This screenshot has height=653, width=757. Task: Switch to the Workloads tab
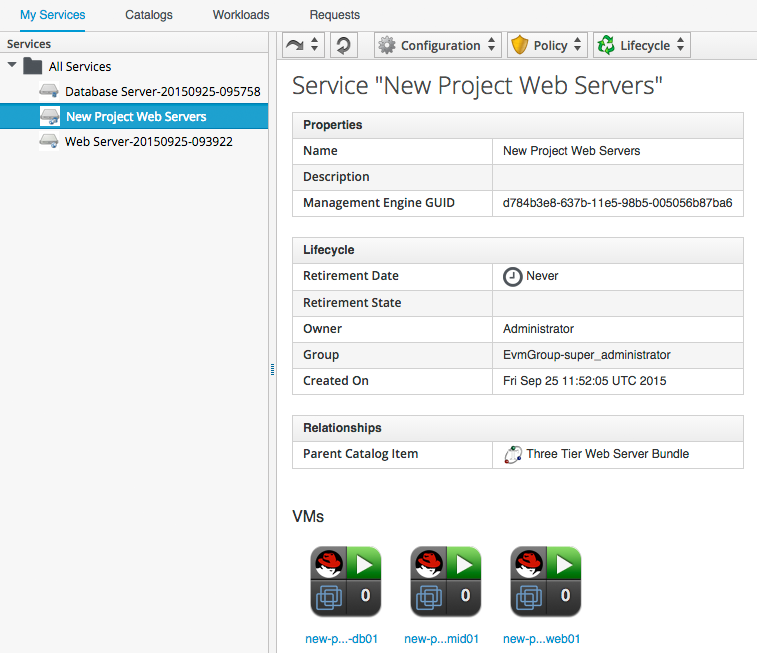coord(241,15)
